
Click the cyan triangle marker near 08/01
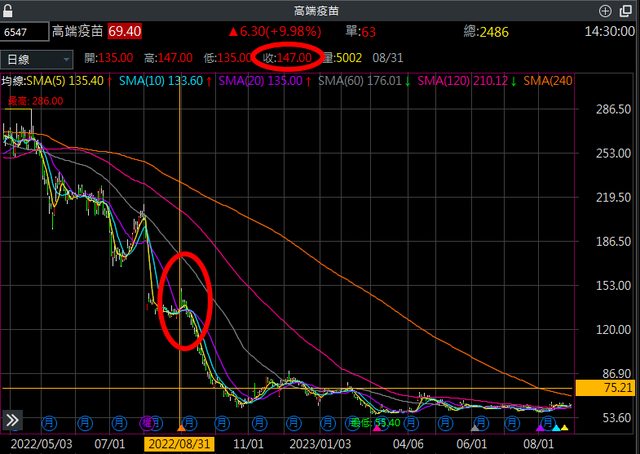coord(556,426)
